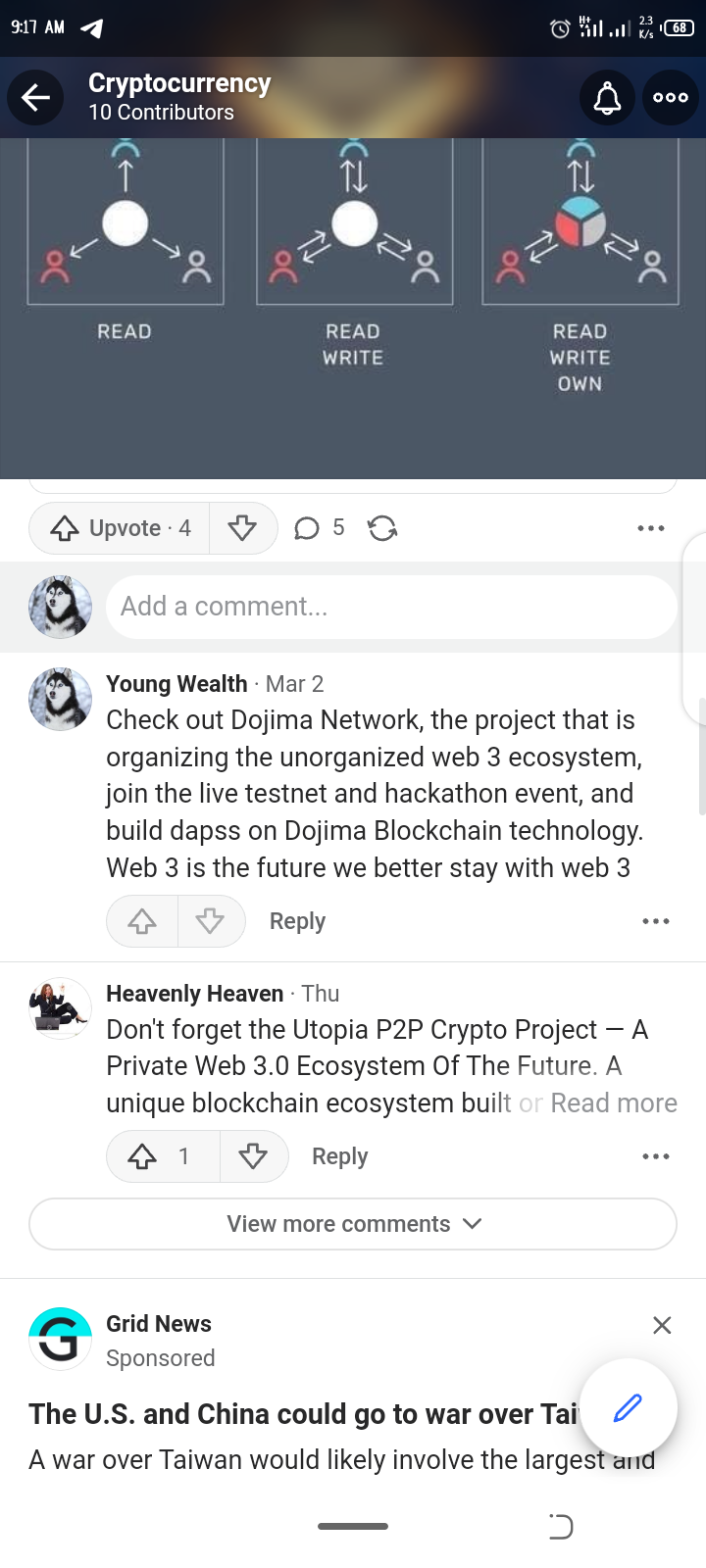Open options for Young Wealth's comment
The image size is (706, 1568).
(656, 921)
